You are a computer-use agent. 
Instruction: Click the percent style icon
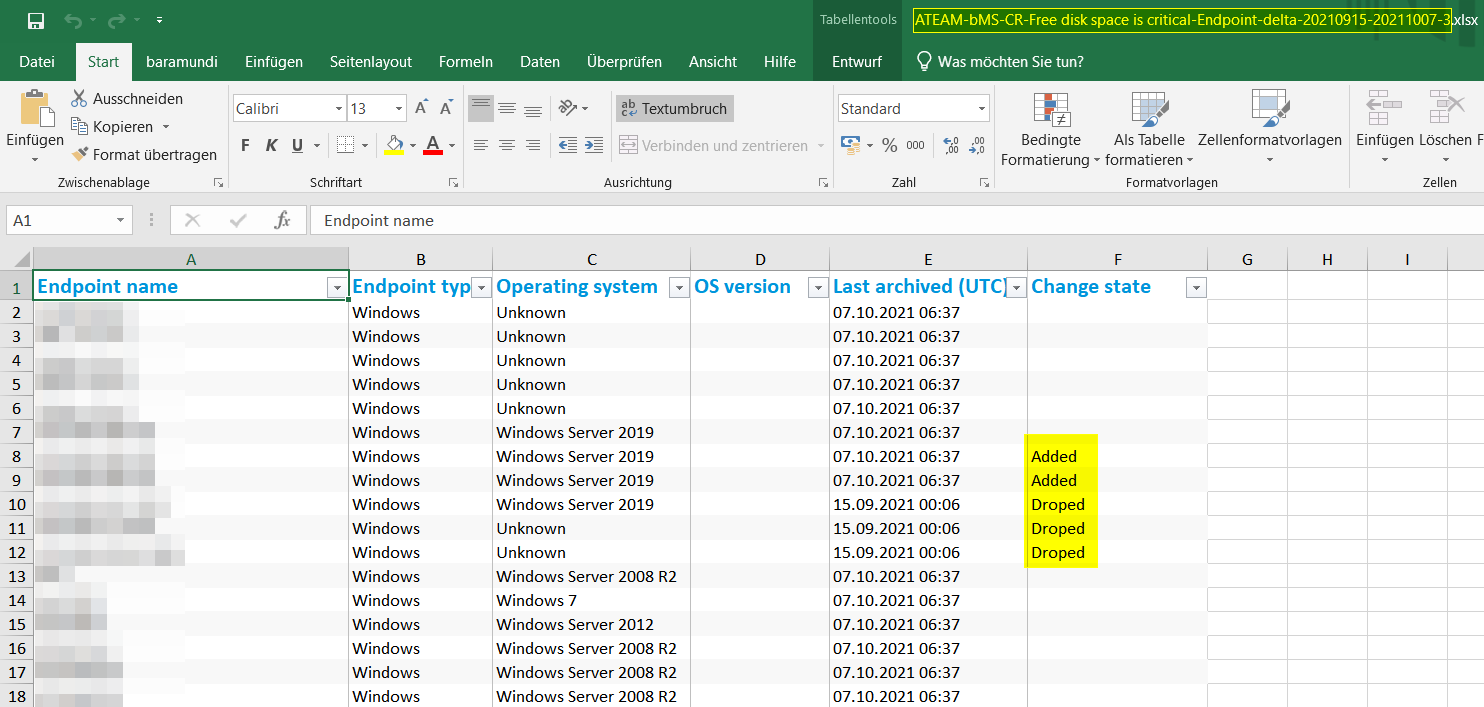pyautogui.click(x=889, y=146)
